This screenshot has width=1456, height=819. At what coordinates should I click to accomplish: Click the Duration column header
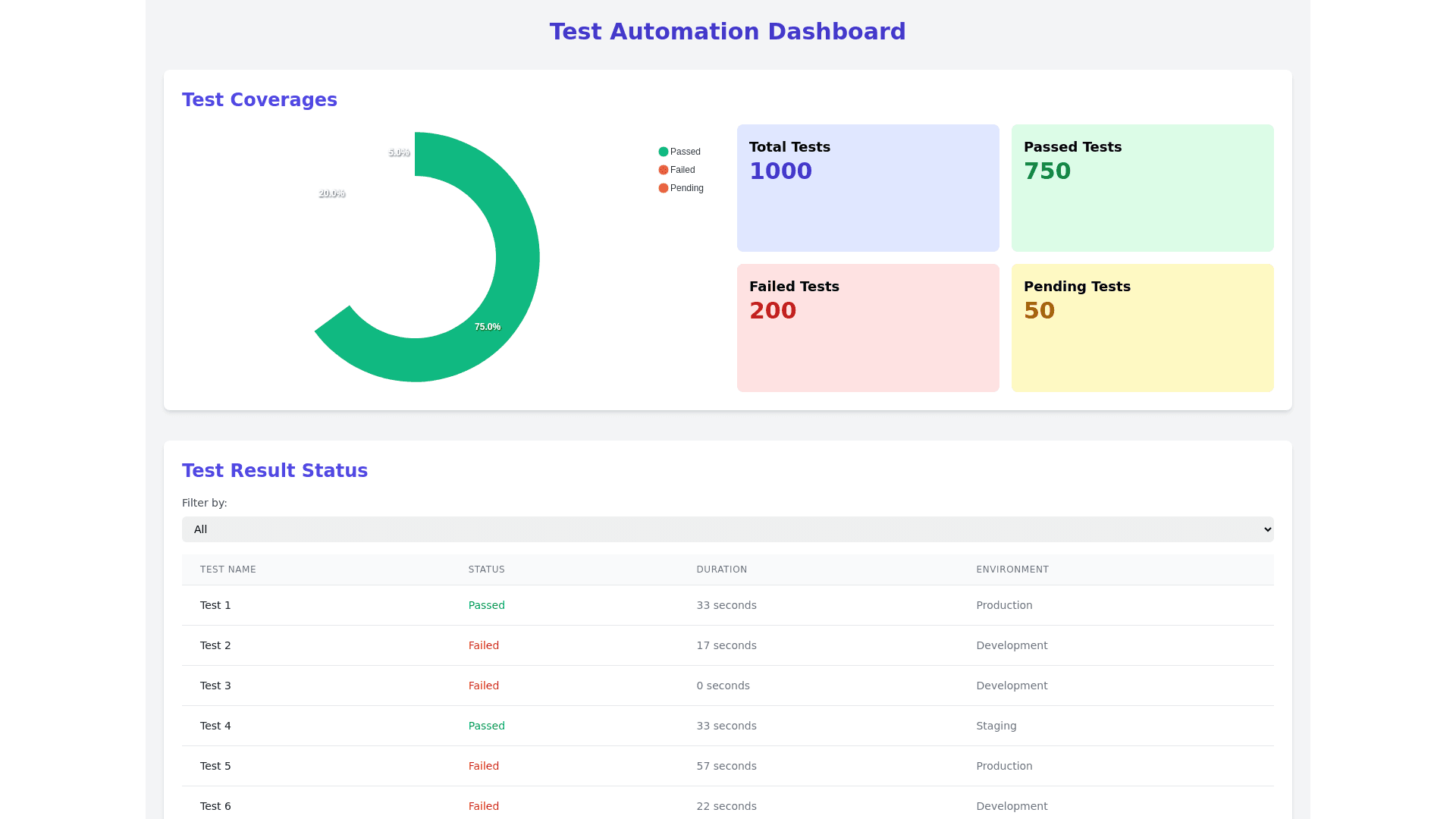pyautogui.click(x=721, y=570)
